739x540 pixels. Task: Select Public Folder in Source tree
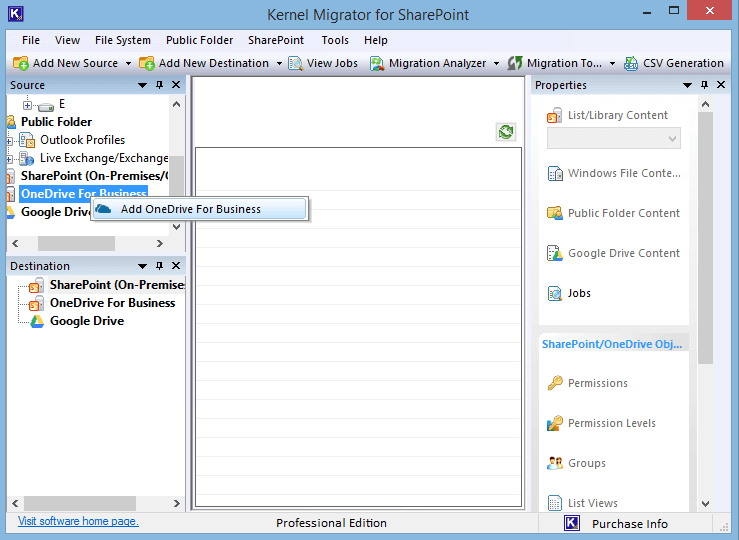57,122
